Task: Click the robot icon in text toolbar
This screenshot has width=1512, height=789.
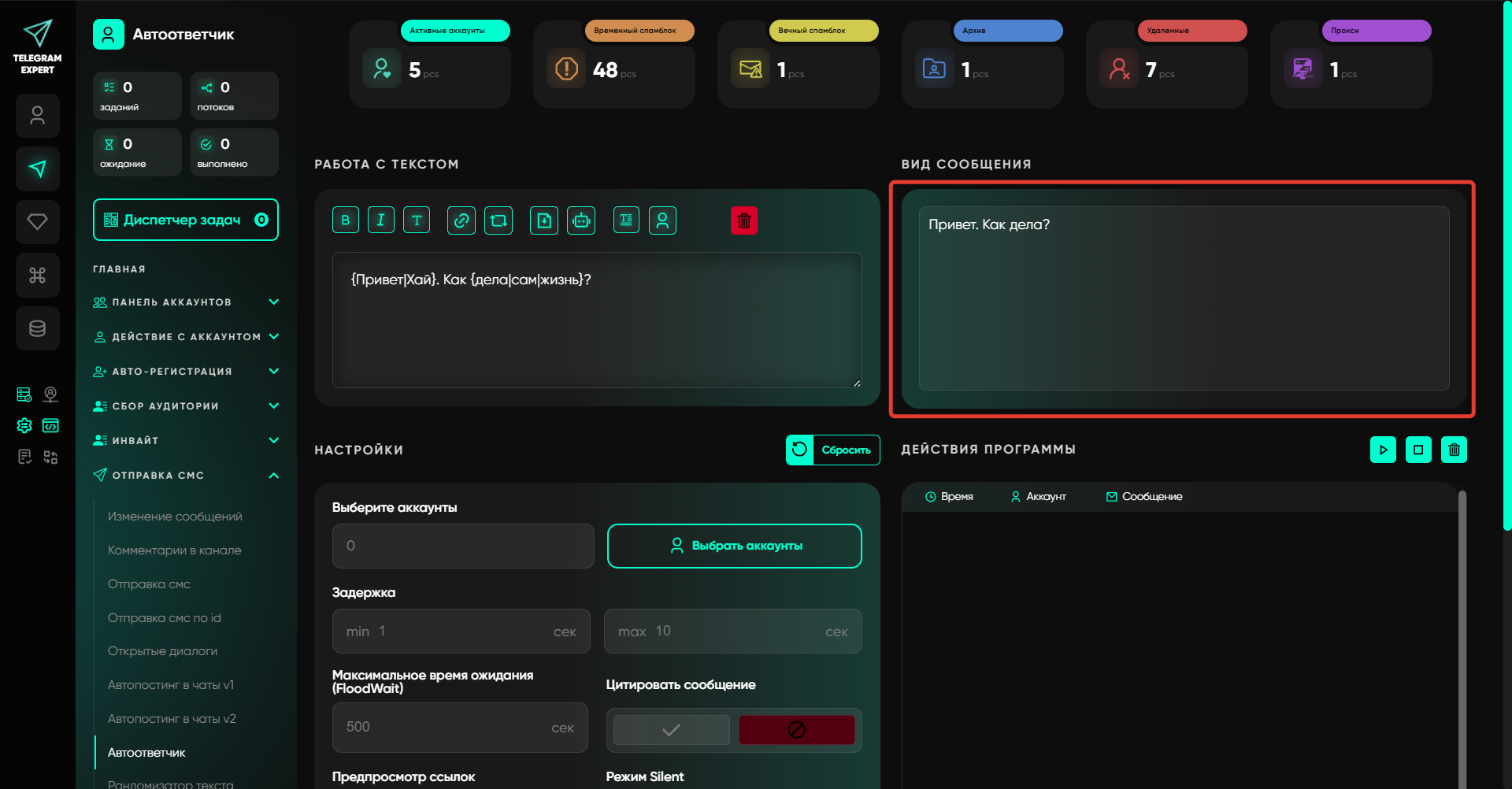Action: [581, 220]
